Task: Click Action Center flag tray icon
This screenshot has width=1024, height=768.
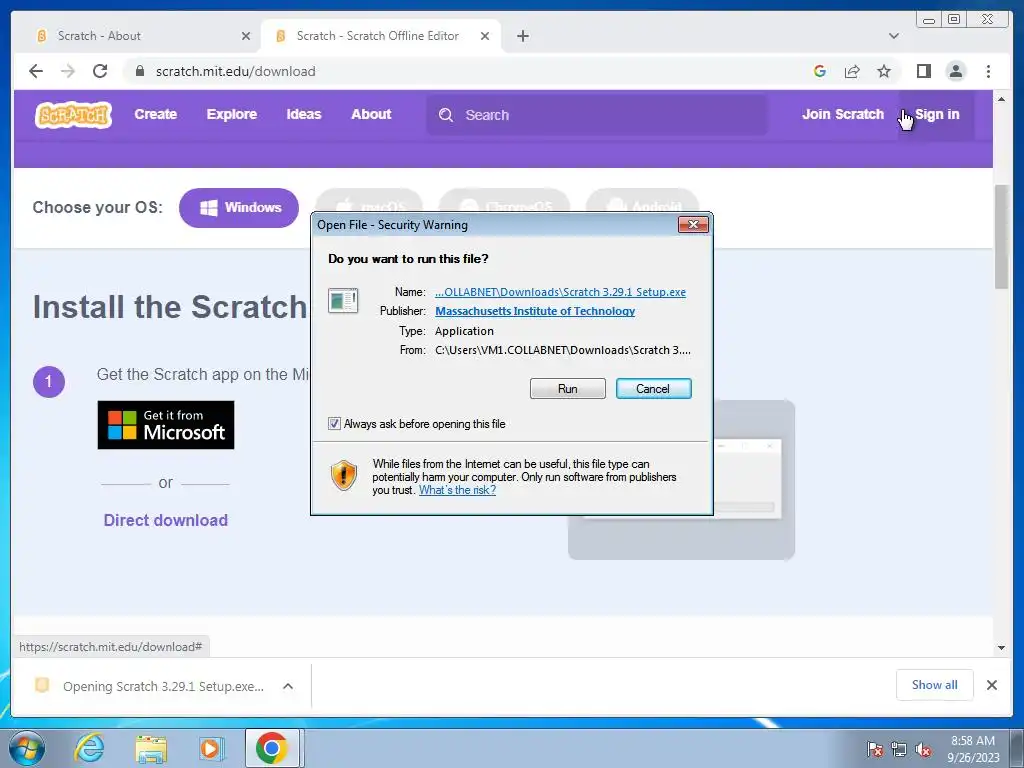Action: pos(874,749)
